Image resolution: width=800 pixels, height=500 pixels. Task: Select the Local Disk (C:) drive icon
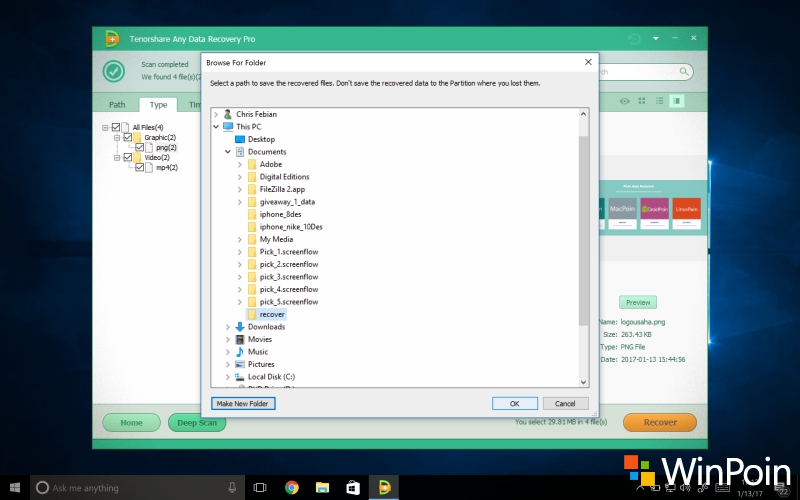pyautogui.click(x=240, y=377)
